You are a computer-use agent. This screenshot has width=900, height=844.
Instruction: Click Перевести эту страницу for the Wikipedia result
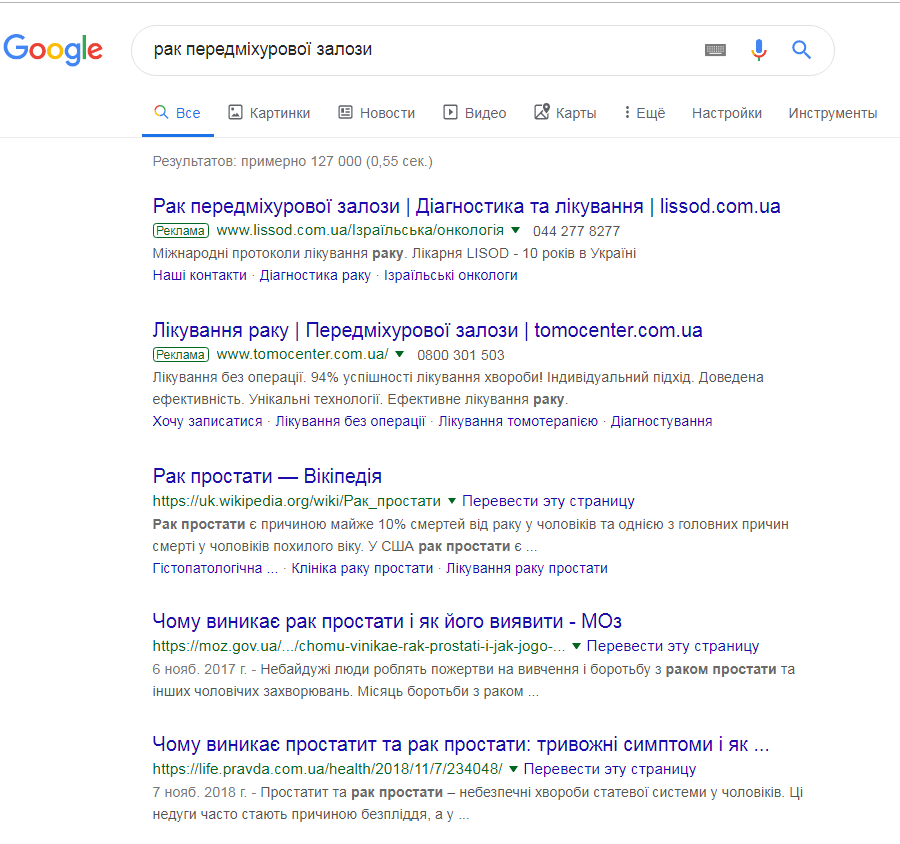(x=548, y=501)
